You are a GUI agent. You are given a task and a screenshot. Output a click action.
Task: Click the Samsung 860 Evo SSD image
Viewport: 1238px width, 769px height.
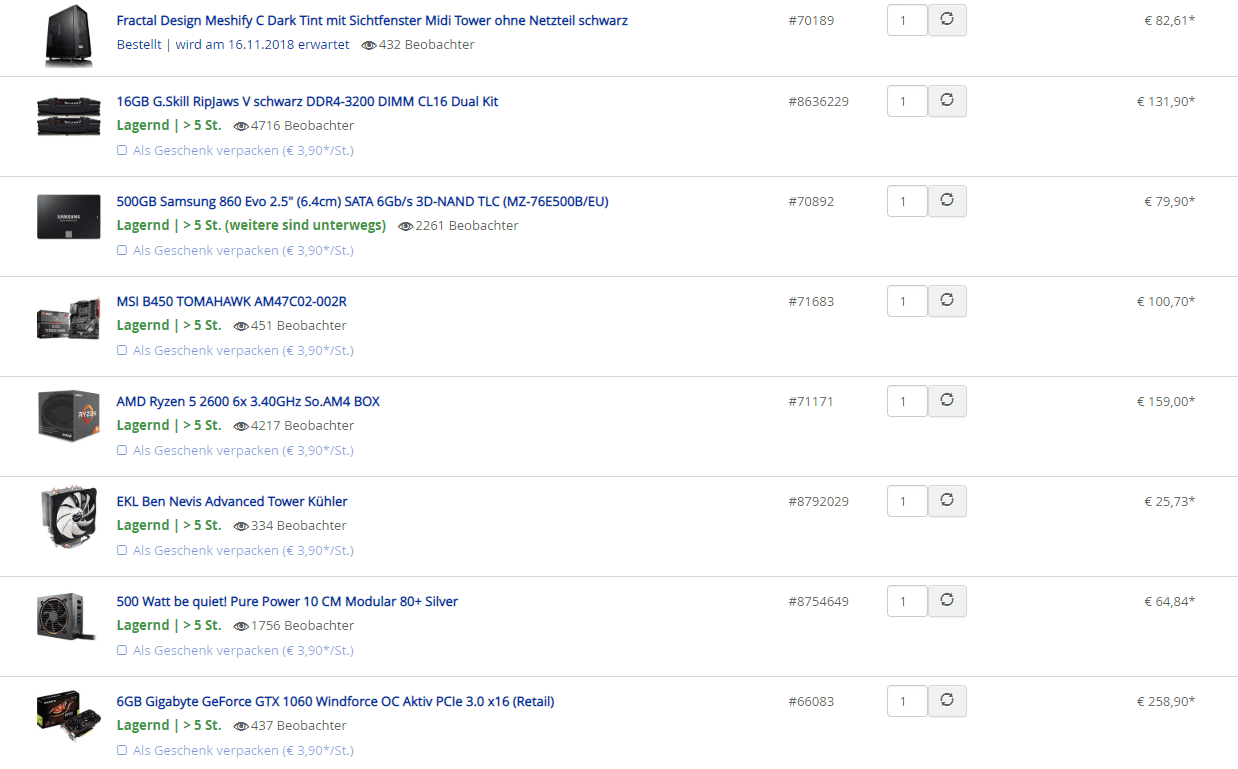click(x=68, y=217)
